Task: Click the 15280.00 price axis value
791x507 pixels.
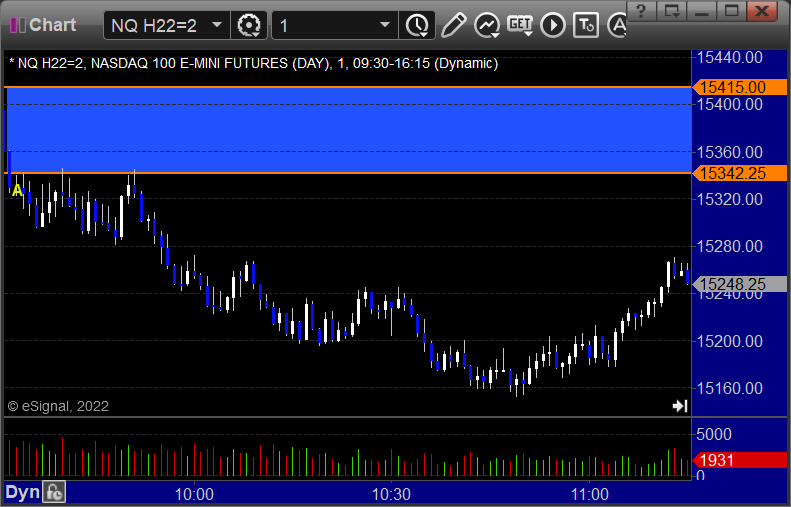Action: click(729, 246)
